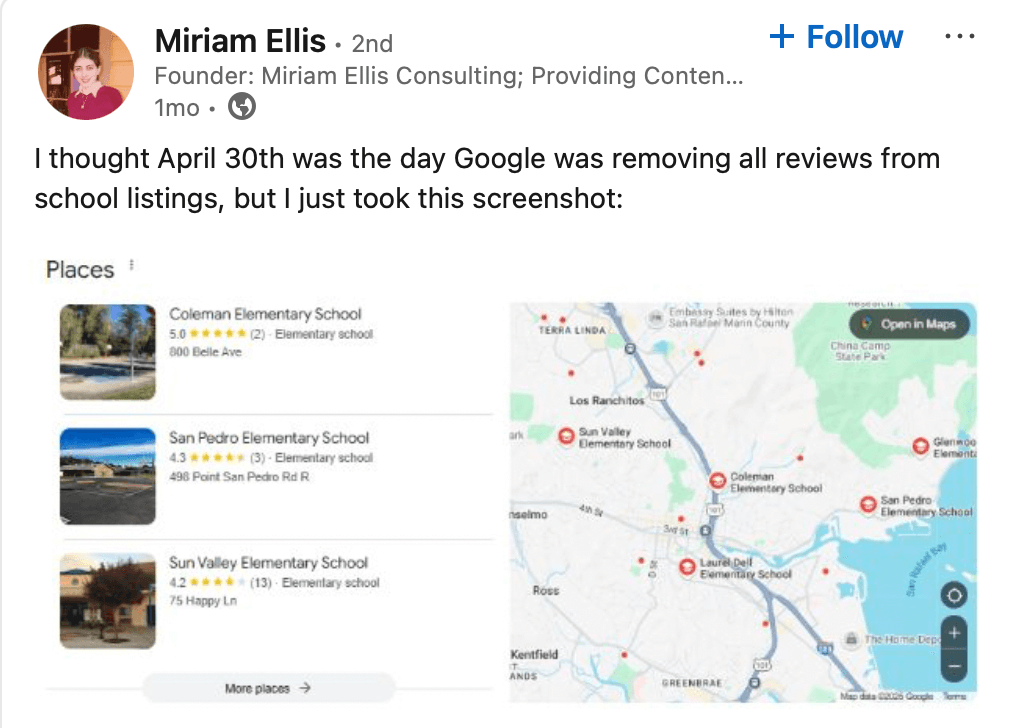Follow Miriam Ellis

[836, 38]
